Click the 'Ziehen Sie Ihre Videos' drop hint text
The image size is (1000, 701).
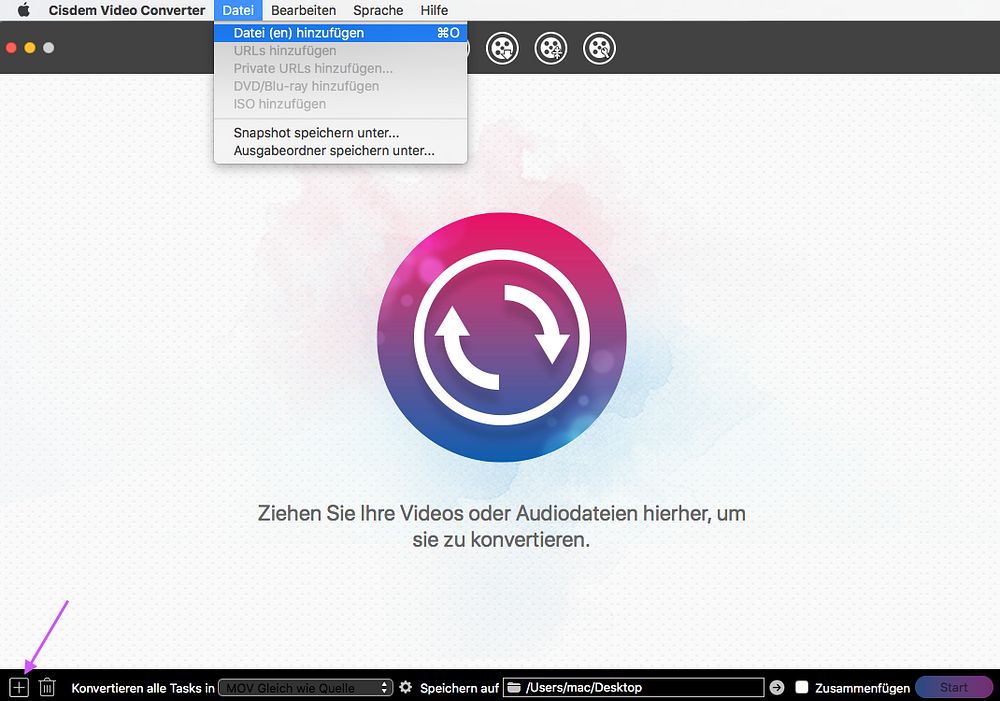click(501, 526)
